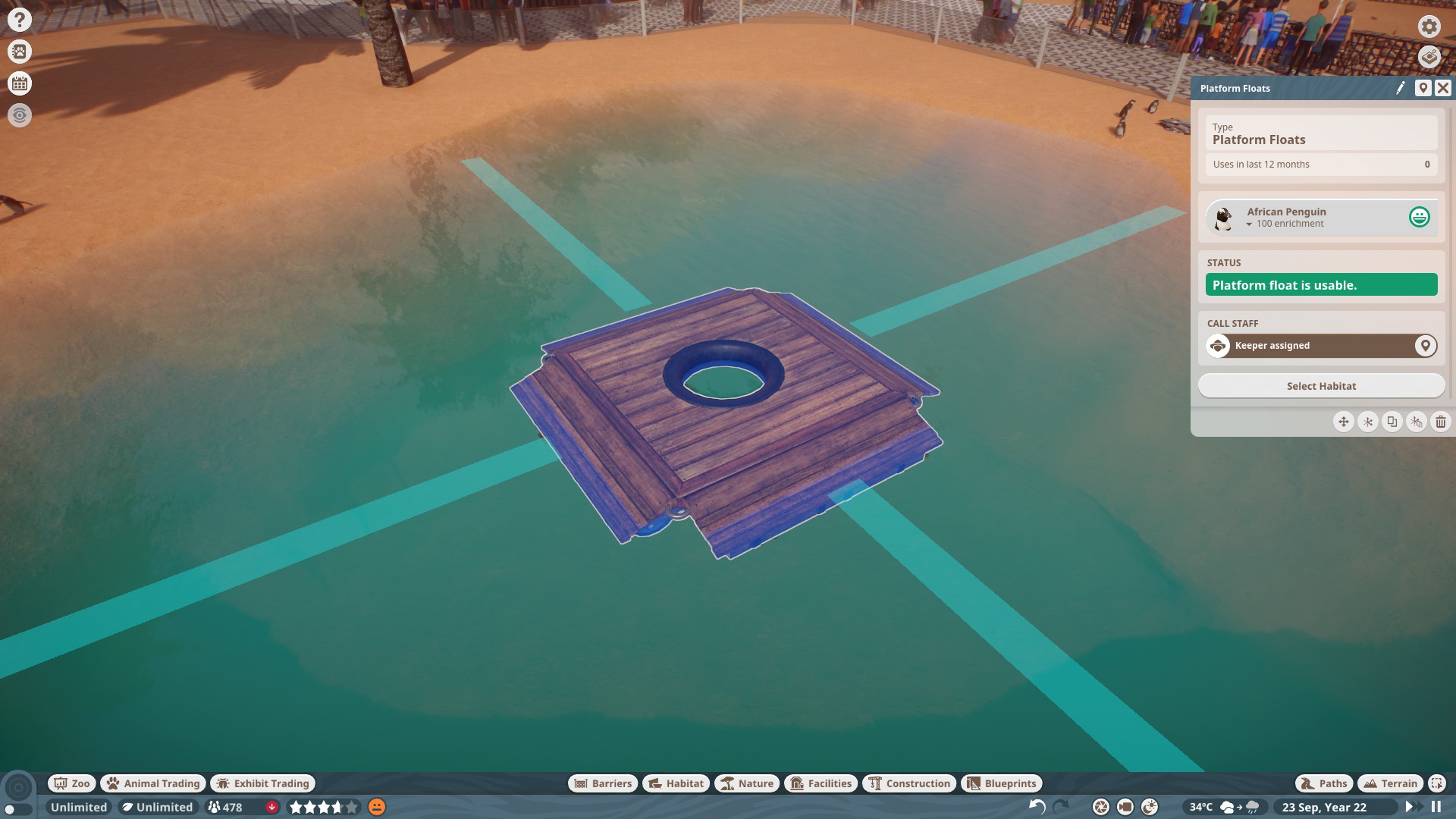This screenshot has width=1456, height=819.
Task: Click the Uses in last 12 months row
Action: [x=1321, y=164]
